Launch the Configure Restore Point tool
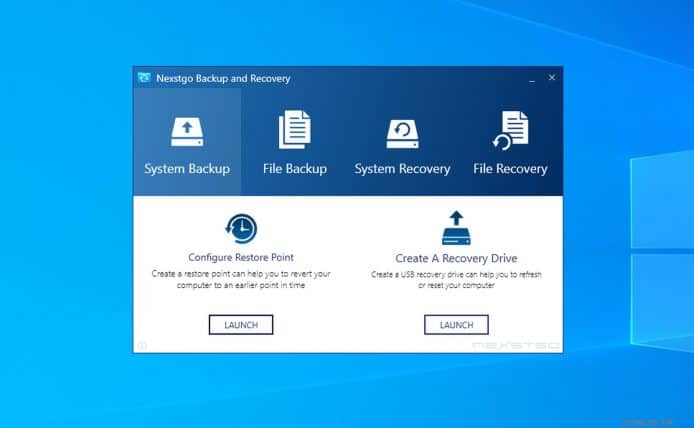Screen dimensions: 694x428 (x=241, y=325)
